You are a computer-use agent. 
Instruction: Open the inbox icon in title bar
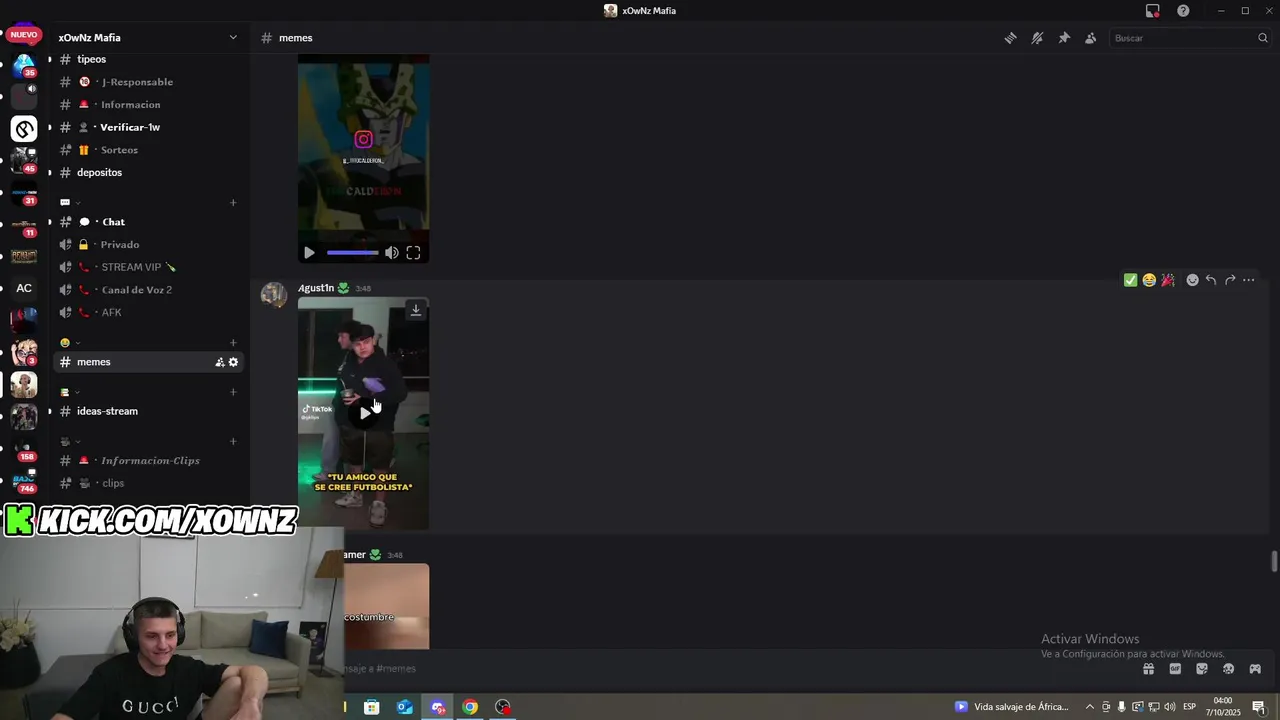1152,11
